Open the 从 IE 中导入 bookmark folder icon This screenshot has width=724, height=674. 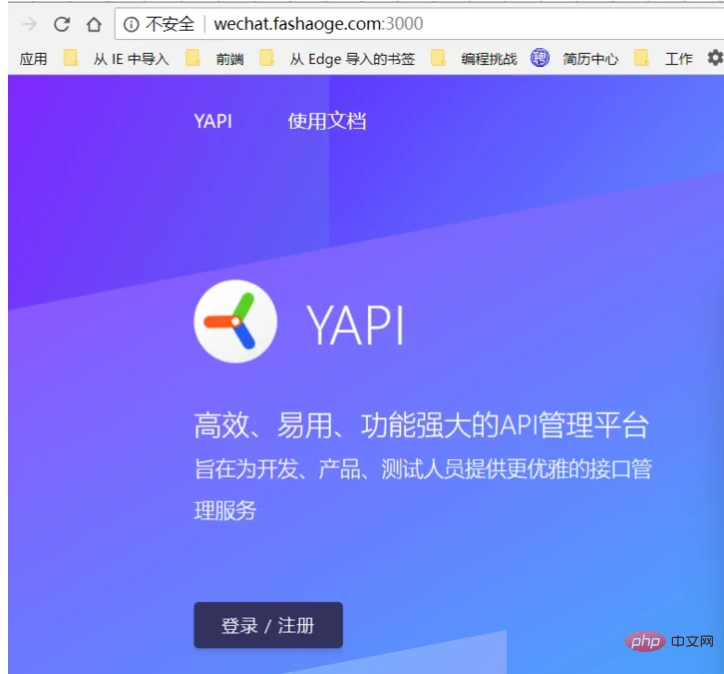pyautogui.click(x=71, y=58)
